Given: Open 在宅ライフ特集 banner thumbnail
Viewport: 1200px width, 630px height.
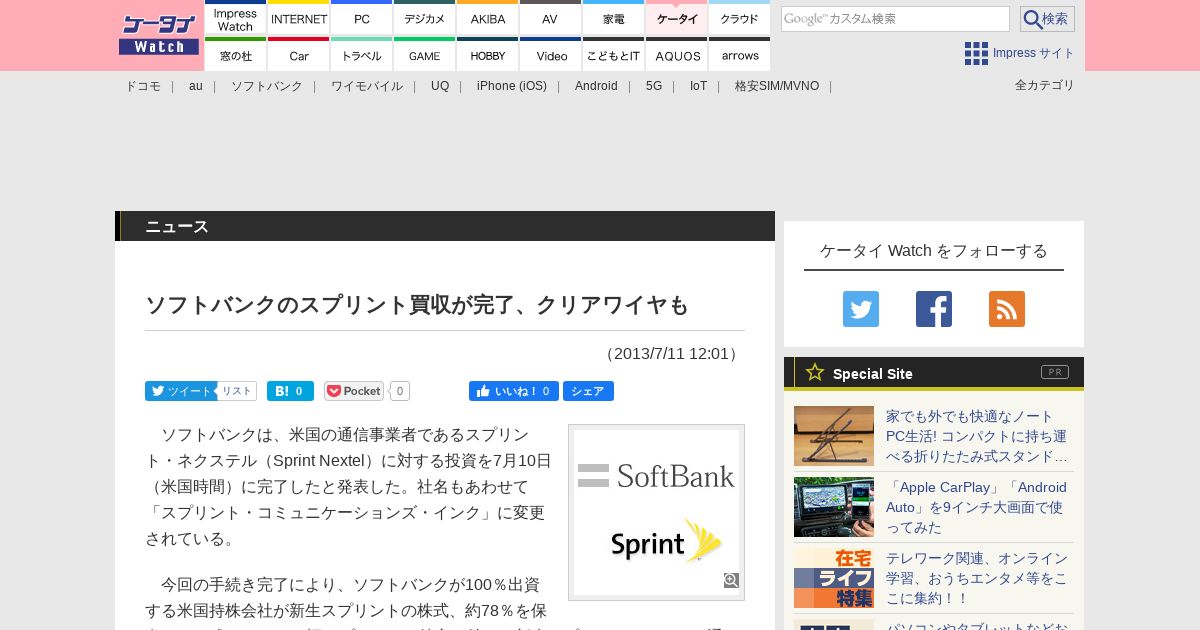Looking at the screenshot, I should pos(834,578).
